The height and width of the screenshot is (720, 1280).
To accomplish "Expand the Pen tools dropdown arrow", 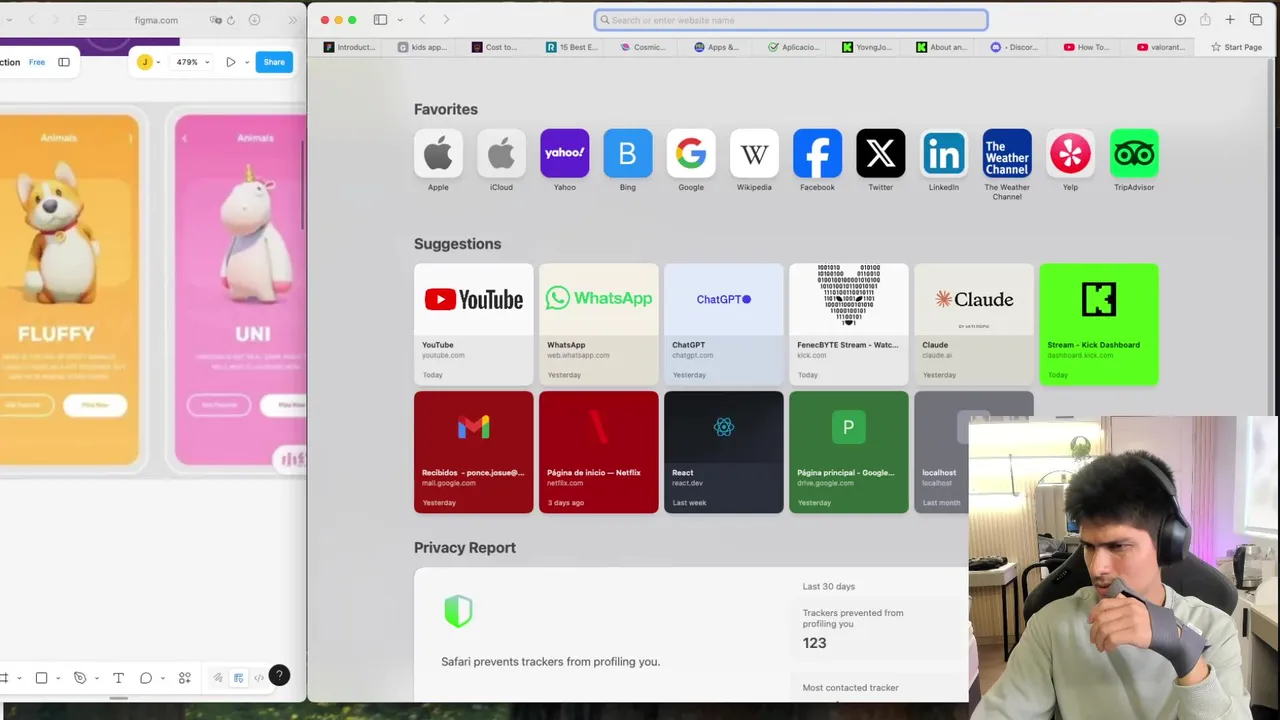I will [97, 678].
